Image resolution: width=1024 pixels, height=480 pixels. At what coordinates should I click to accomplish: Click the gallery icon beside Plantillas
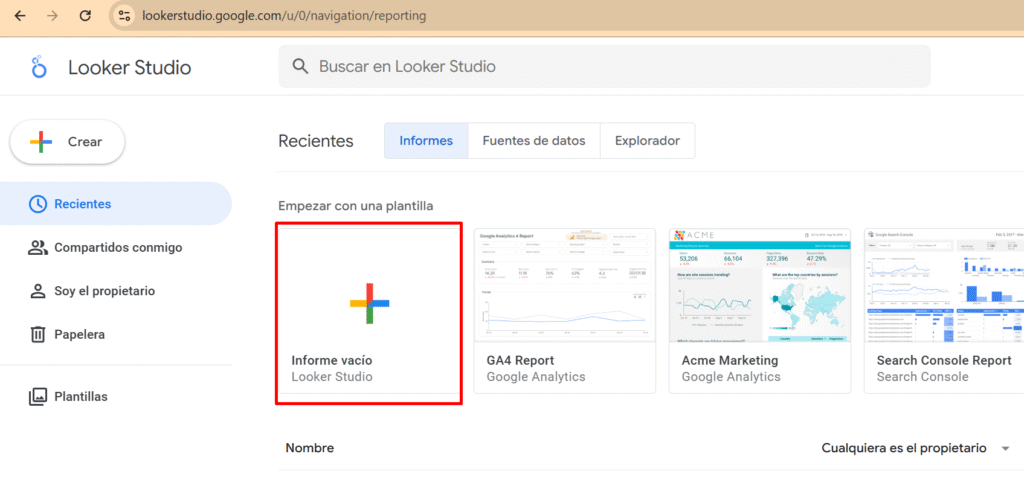(38, 396)
